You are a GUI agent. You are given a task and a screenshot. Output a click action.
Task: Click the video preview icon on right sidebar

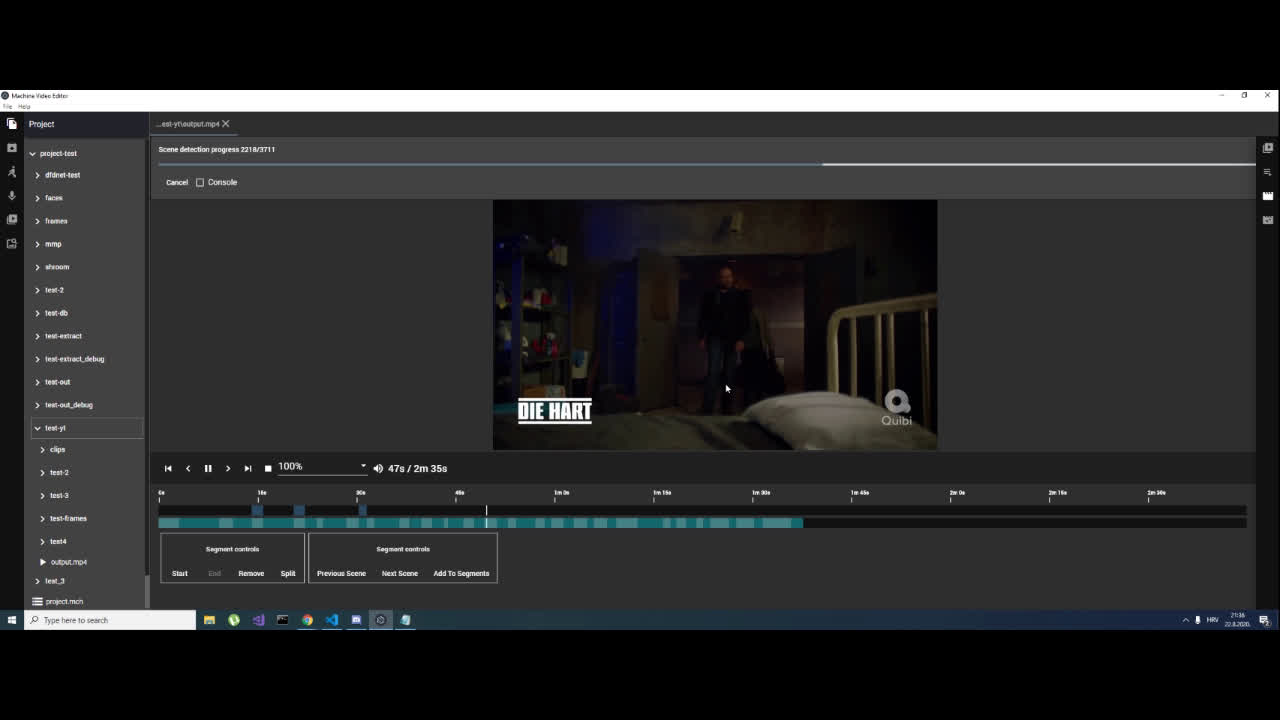[x=1267, y=147]
